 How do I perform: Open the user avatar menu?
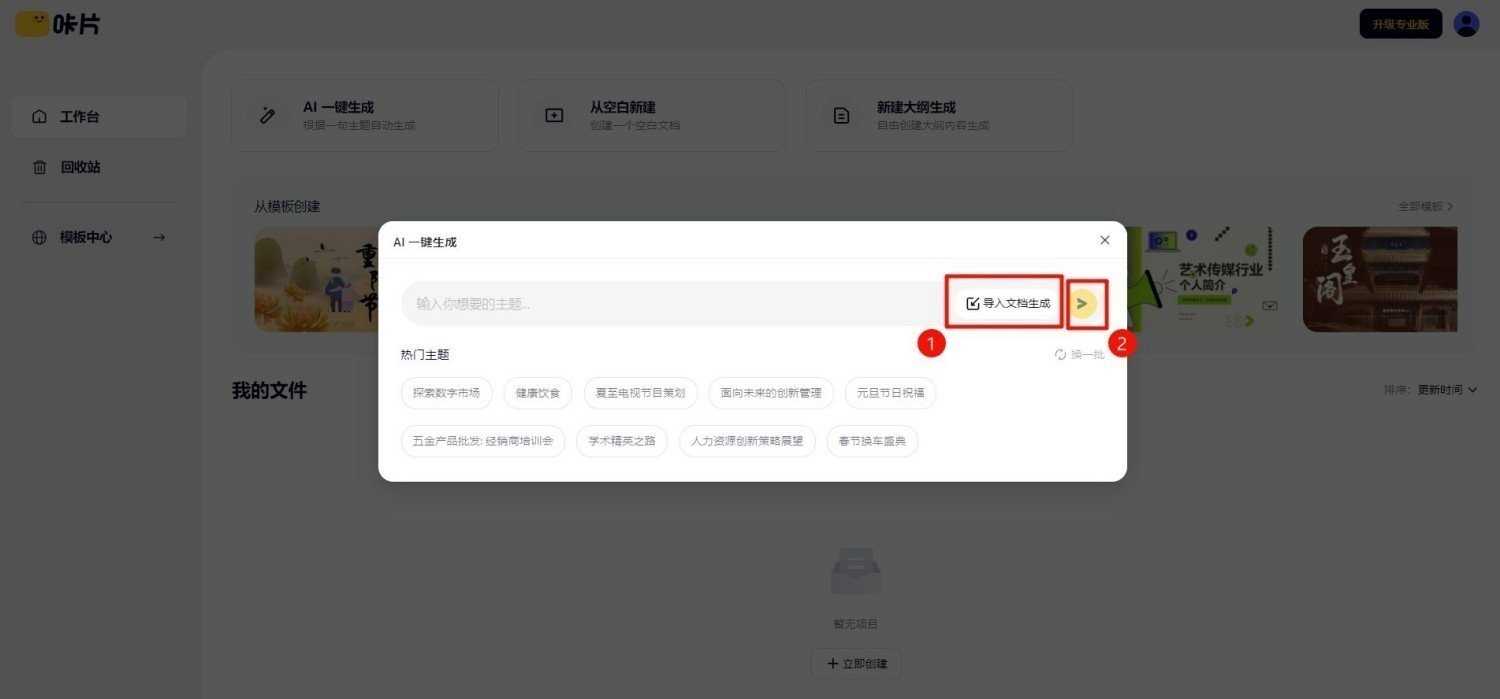1466,23
